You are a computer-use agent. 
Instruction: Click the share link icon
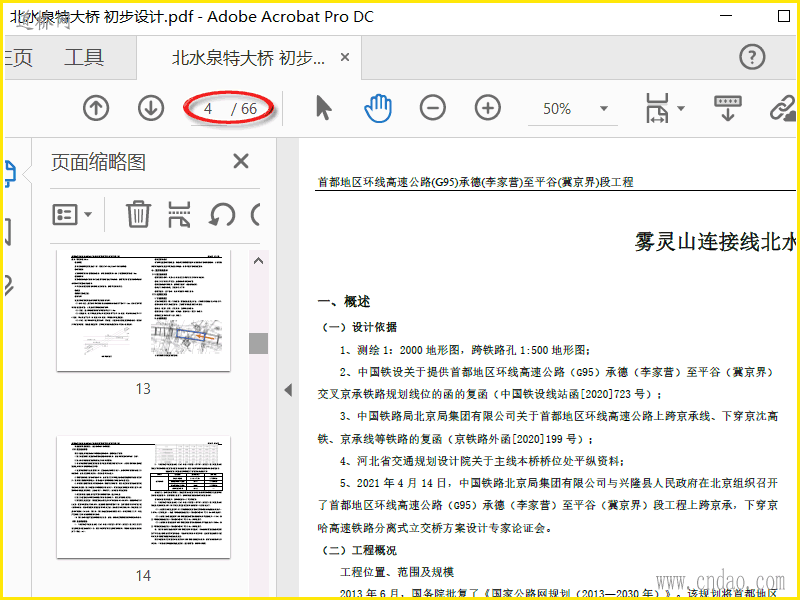(x=782, y=108)
